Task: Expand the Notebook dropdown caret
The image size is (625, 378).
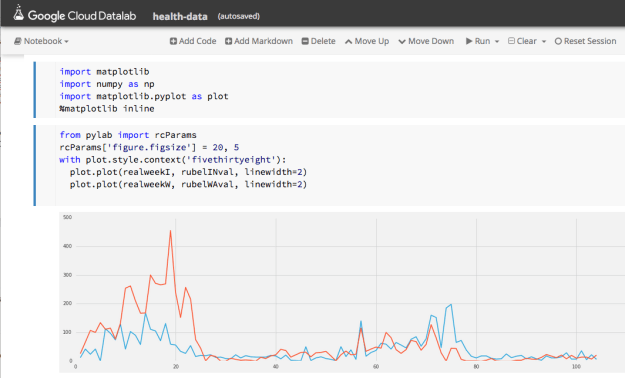Action: point(67,41)
